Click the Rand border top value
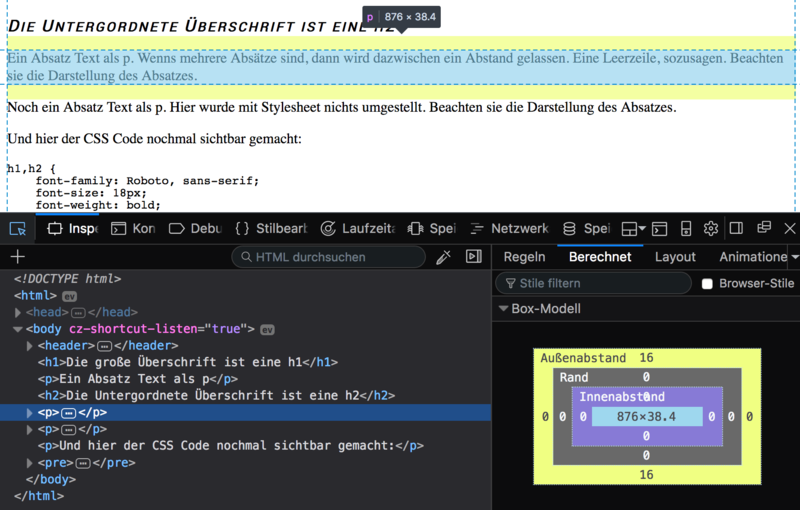Viewport: 800px width, 510px height. (646, 377)
